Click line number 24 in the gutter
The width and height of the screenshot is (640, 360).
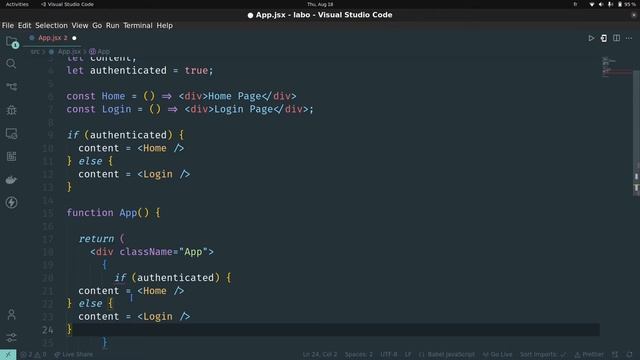click(x=47, y=329)
